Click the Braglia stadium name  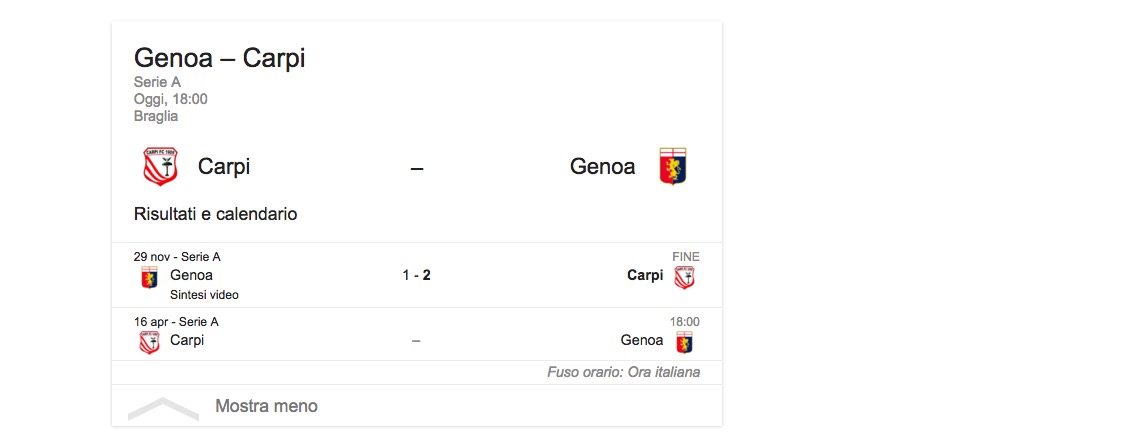pos(156,116)
